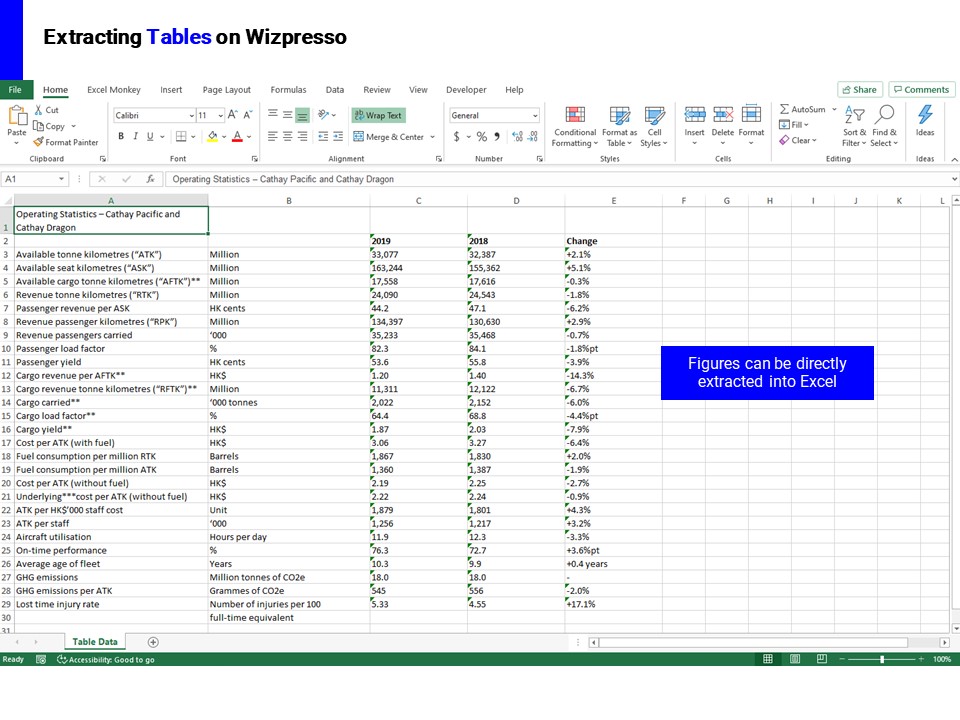Open Conditional Formatting menu
This screenshot has width=960, height=720.
[574, 127]
